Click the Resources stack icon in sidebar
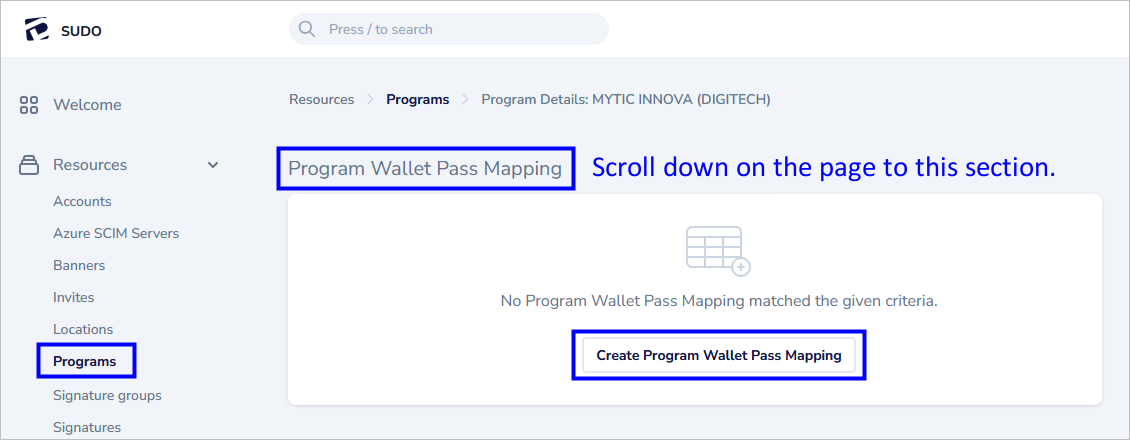 tap(29, 165)
